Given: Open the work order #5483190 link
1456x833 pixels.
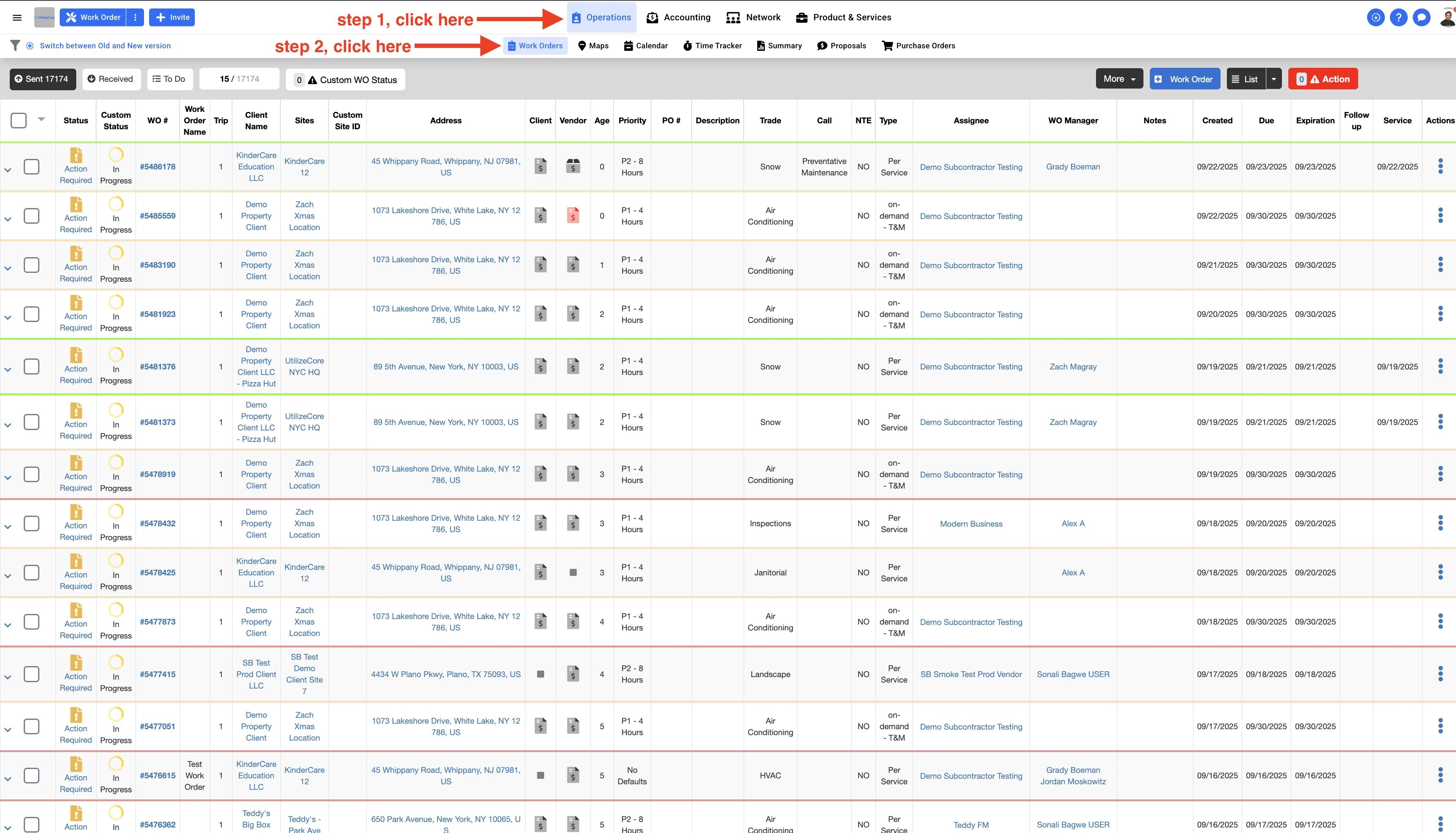Looking at the screenshot, I should pos(158,265).
